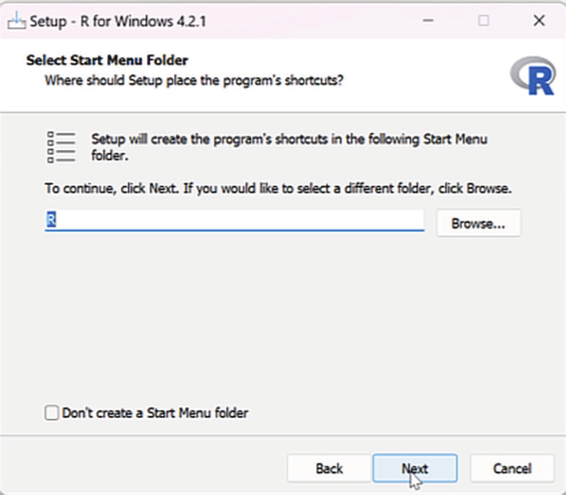Image resolution: width=566 pixels, height=495 pixels.
Task: Click the "Don't create a Start Menu folder" label
Action: (x=155, y=413)
